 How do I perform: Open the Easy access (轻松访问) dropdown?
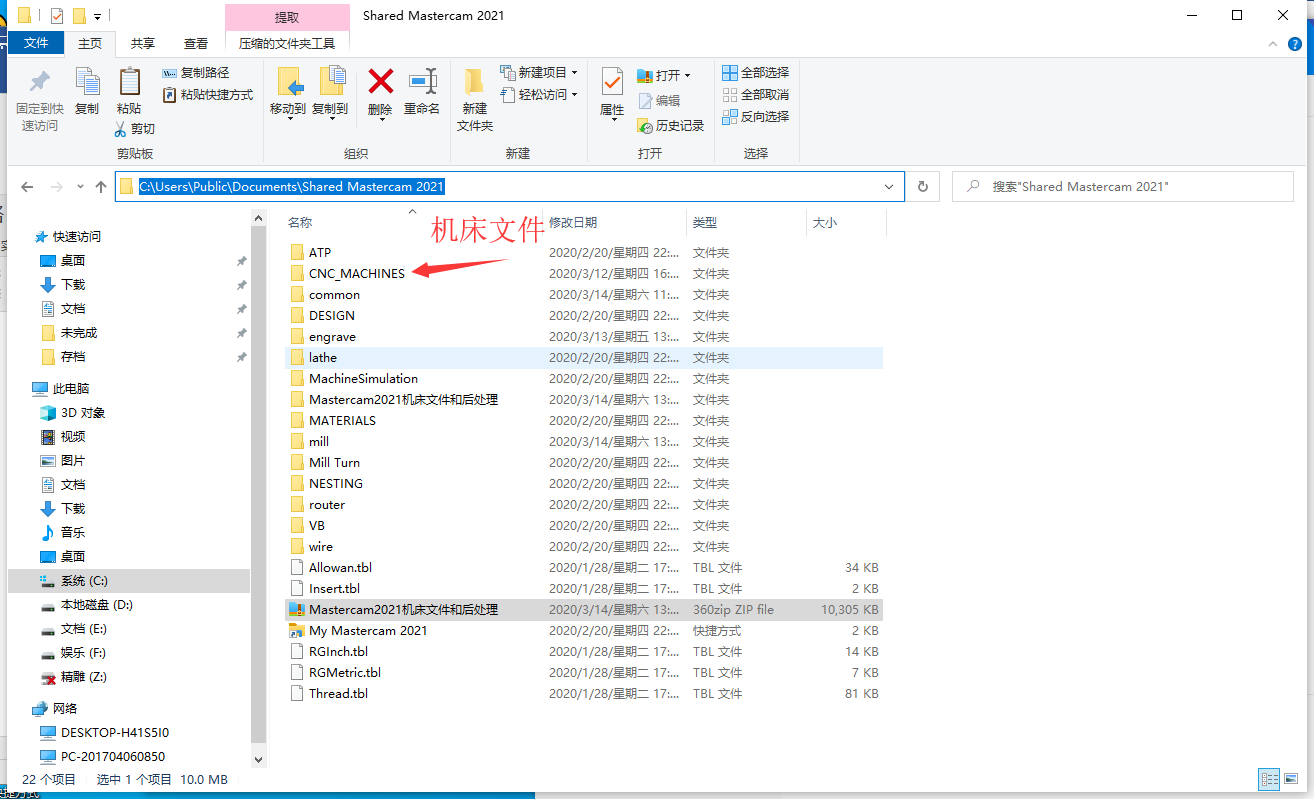[x=539, y=95]
